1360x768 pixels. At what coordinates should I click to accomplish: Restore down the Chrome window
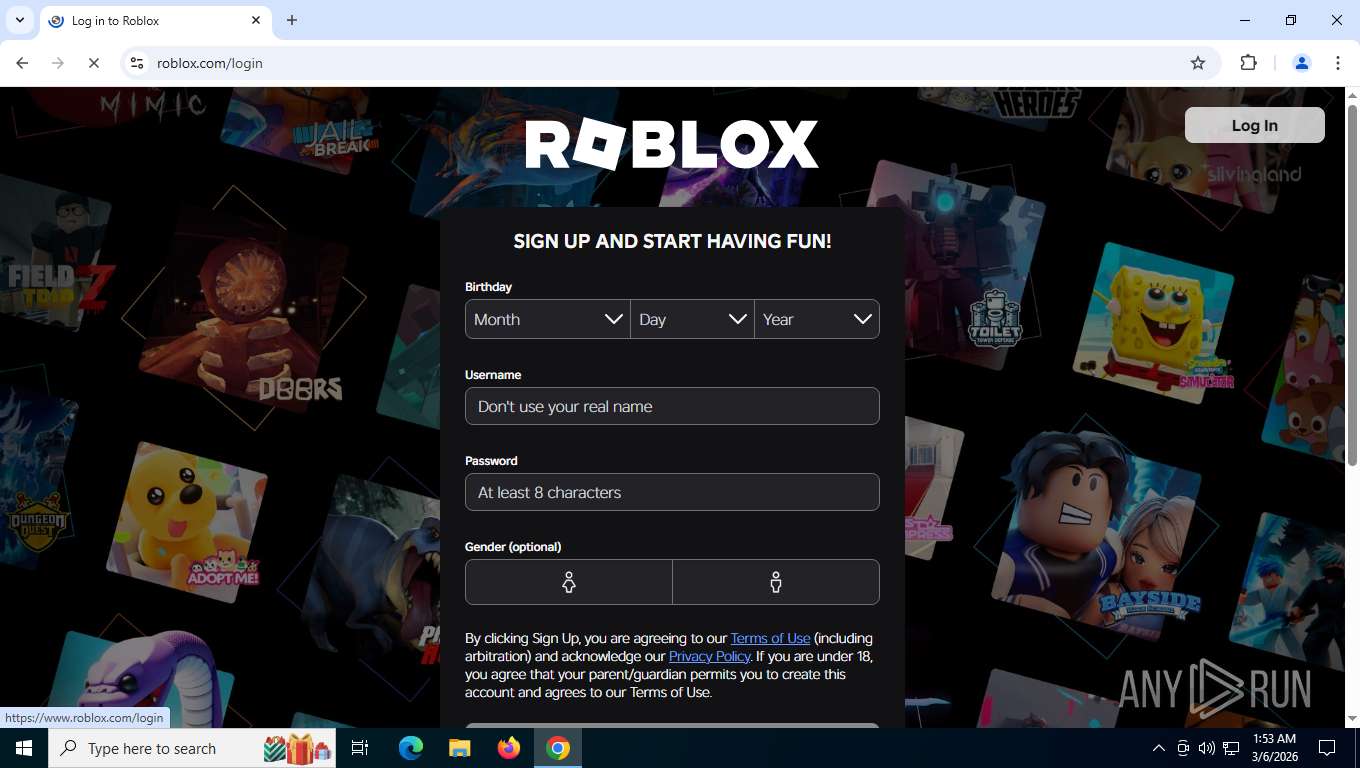point(1291,20)
